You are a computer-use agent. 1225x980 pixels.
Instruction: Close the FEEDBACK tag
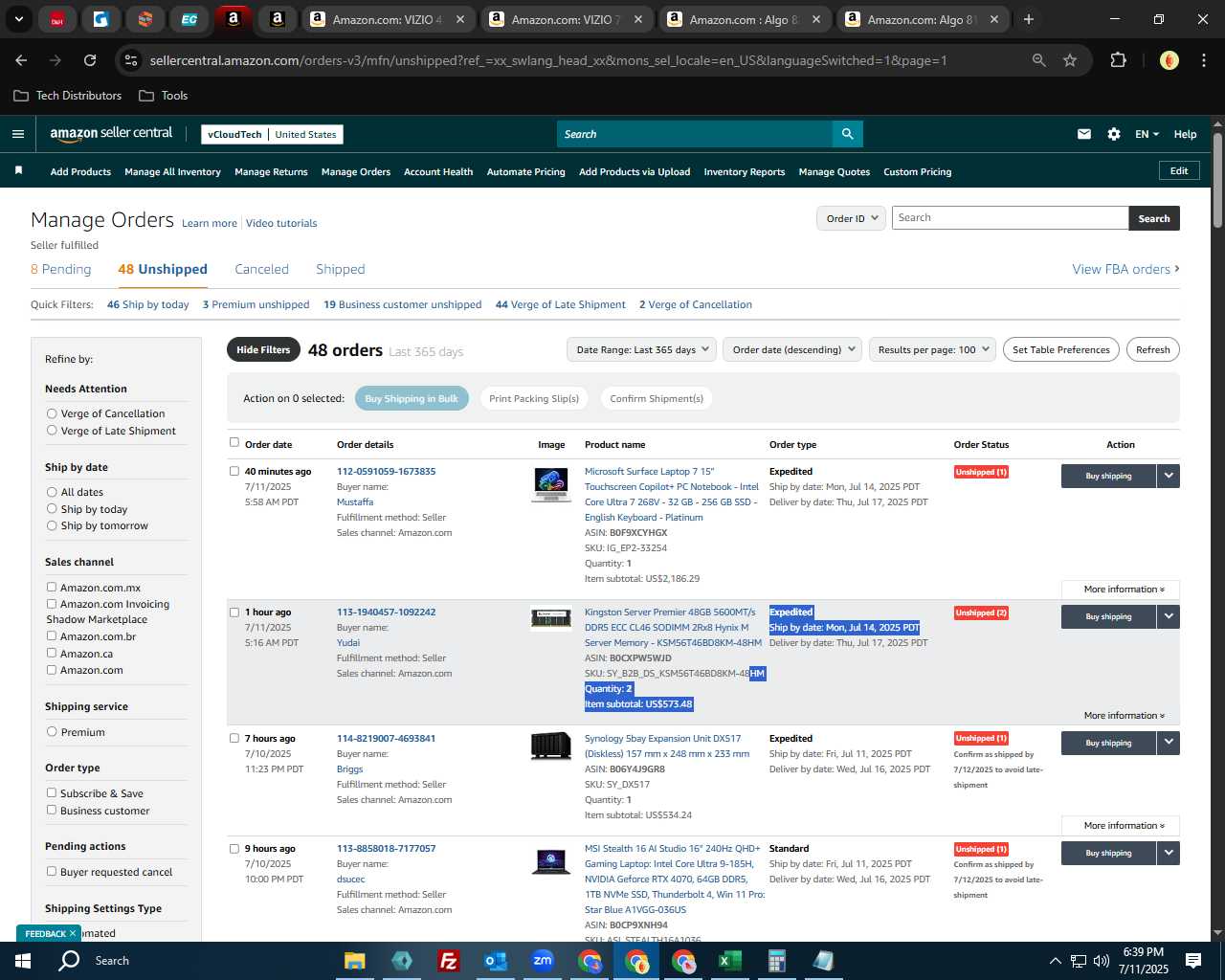pos(73,933)
